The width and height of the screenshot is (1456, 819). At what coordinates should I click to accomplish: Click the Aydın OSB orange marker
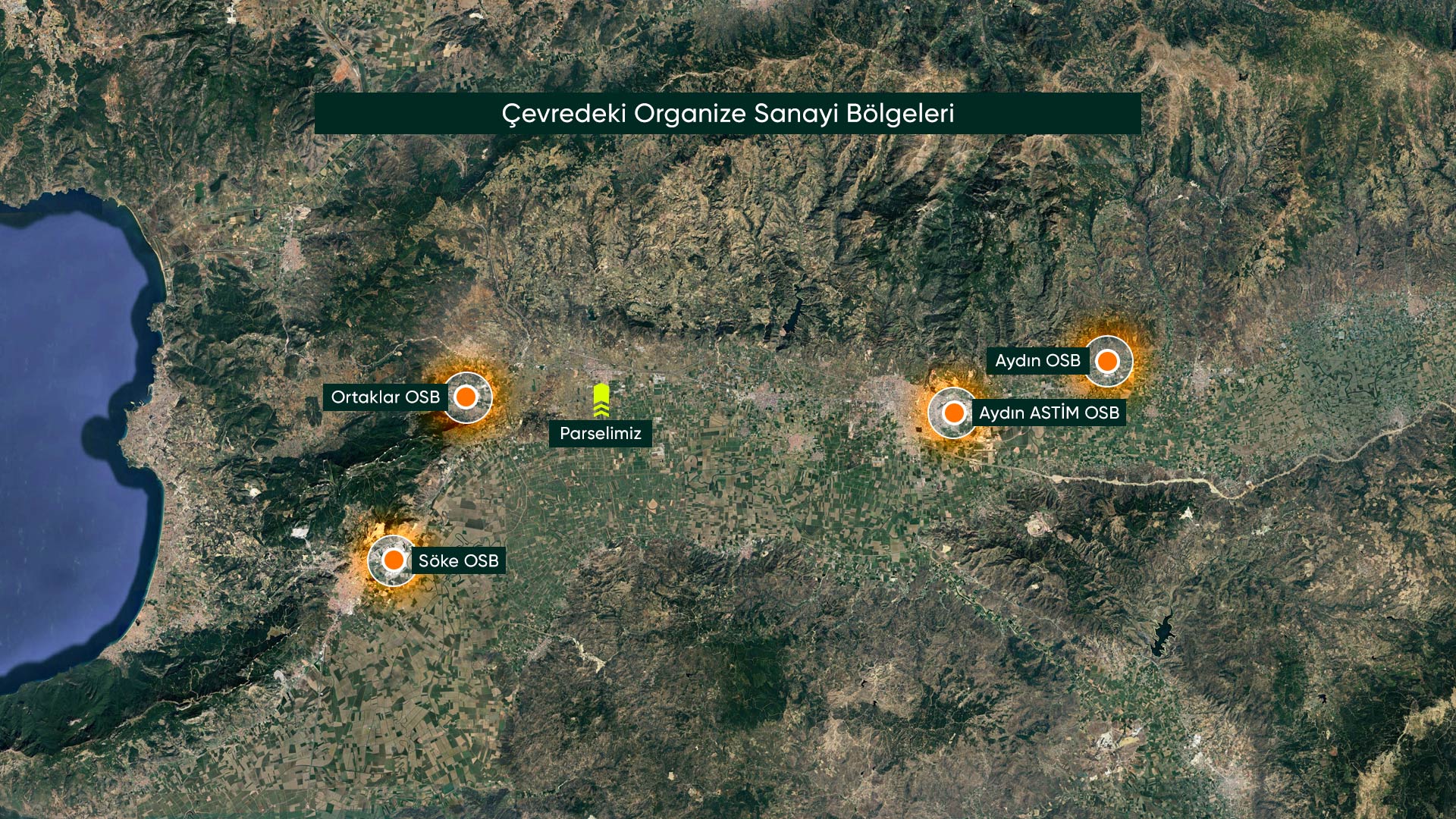(x=1107, y=361)
